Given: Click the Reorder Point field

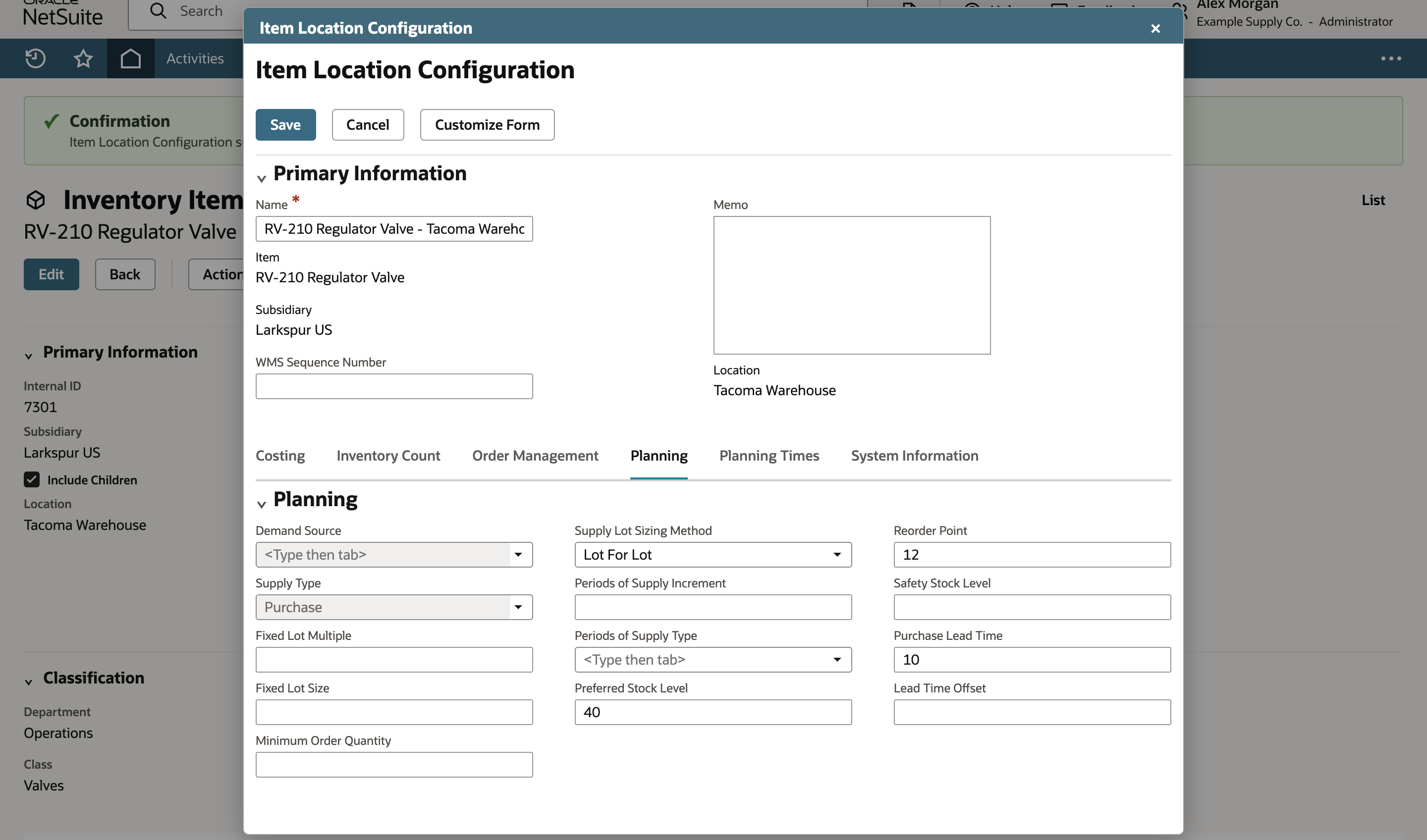Looking at the screenshot, I should point(1032,555).
